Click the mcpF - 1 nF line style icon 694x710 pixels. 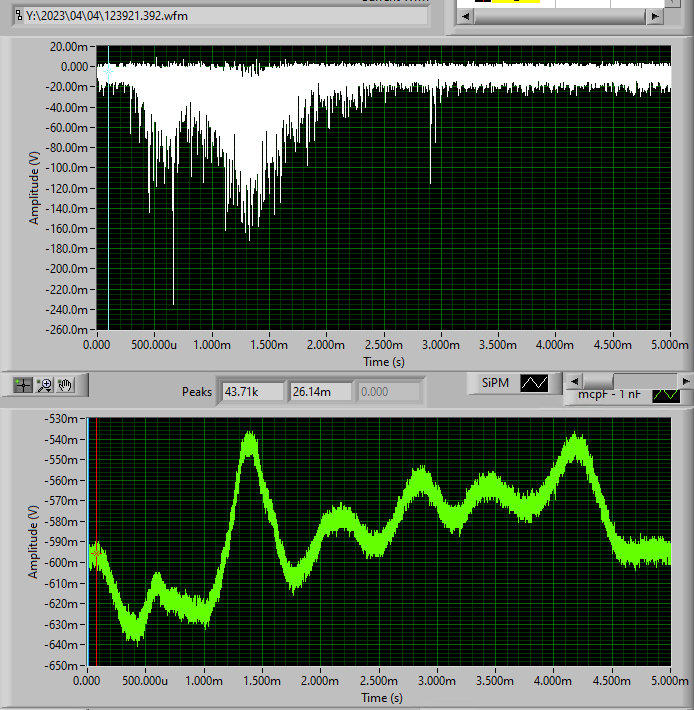click(x=666, y=395)
